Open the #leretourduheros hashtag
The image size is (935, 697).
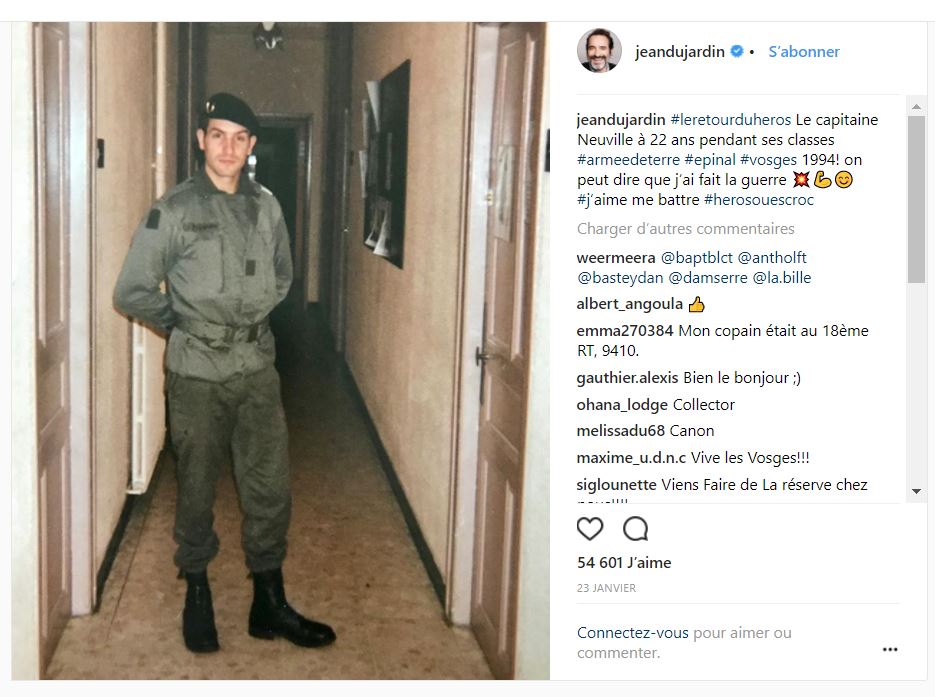pos(730,120)
